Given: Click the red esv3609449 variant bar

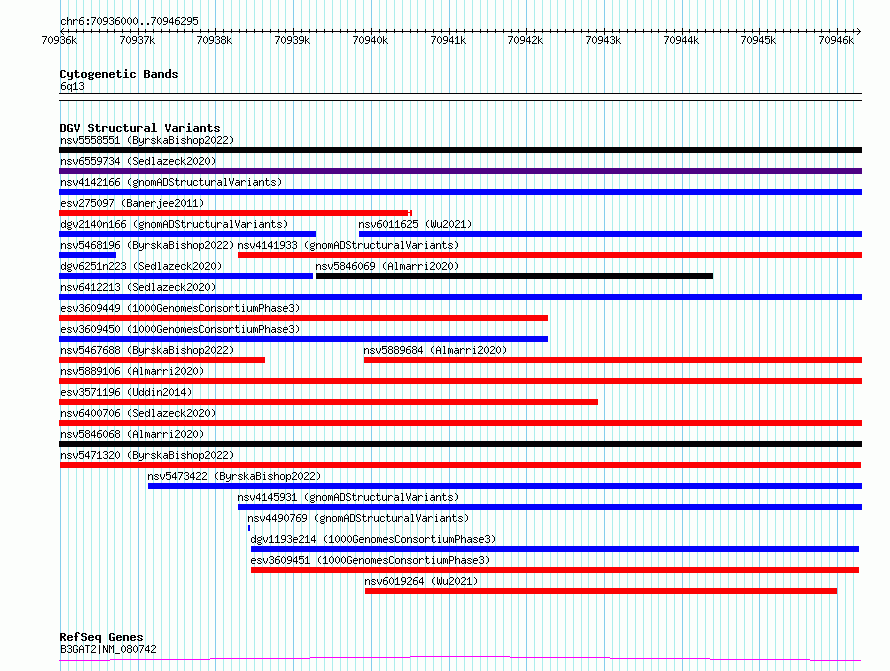Looking at the screenshot, I should [x=304, y=318].
